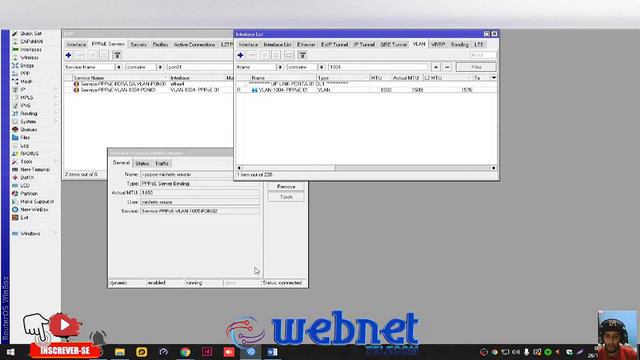Click filter funnel icon in Interface List
This screenshot has height=360, width=640.
[x=302, y=55]
